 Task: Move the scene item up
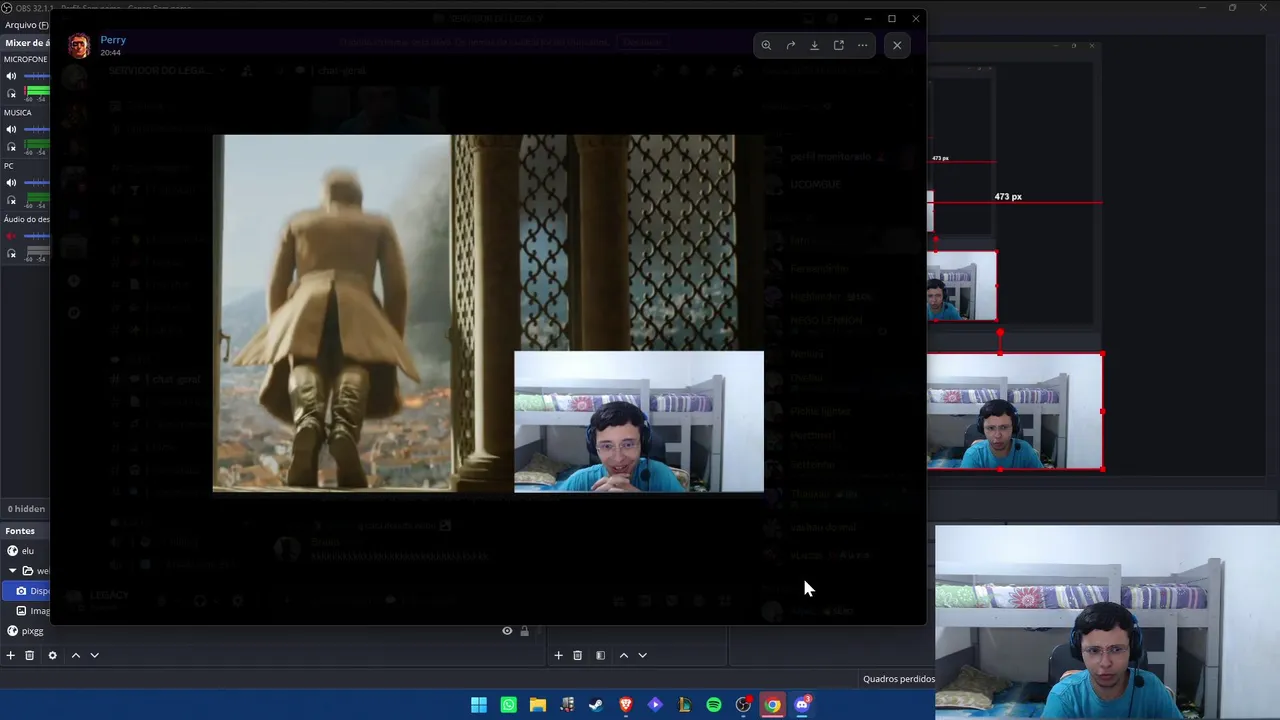point(624,655)
